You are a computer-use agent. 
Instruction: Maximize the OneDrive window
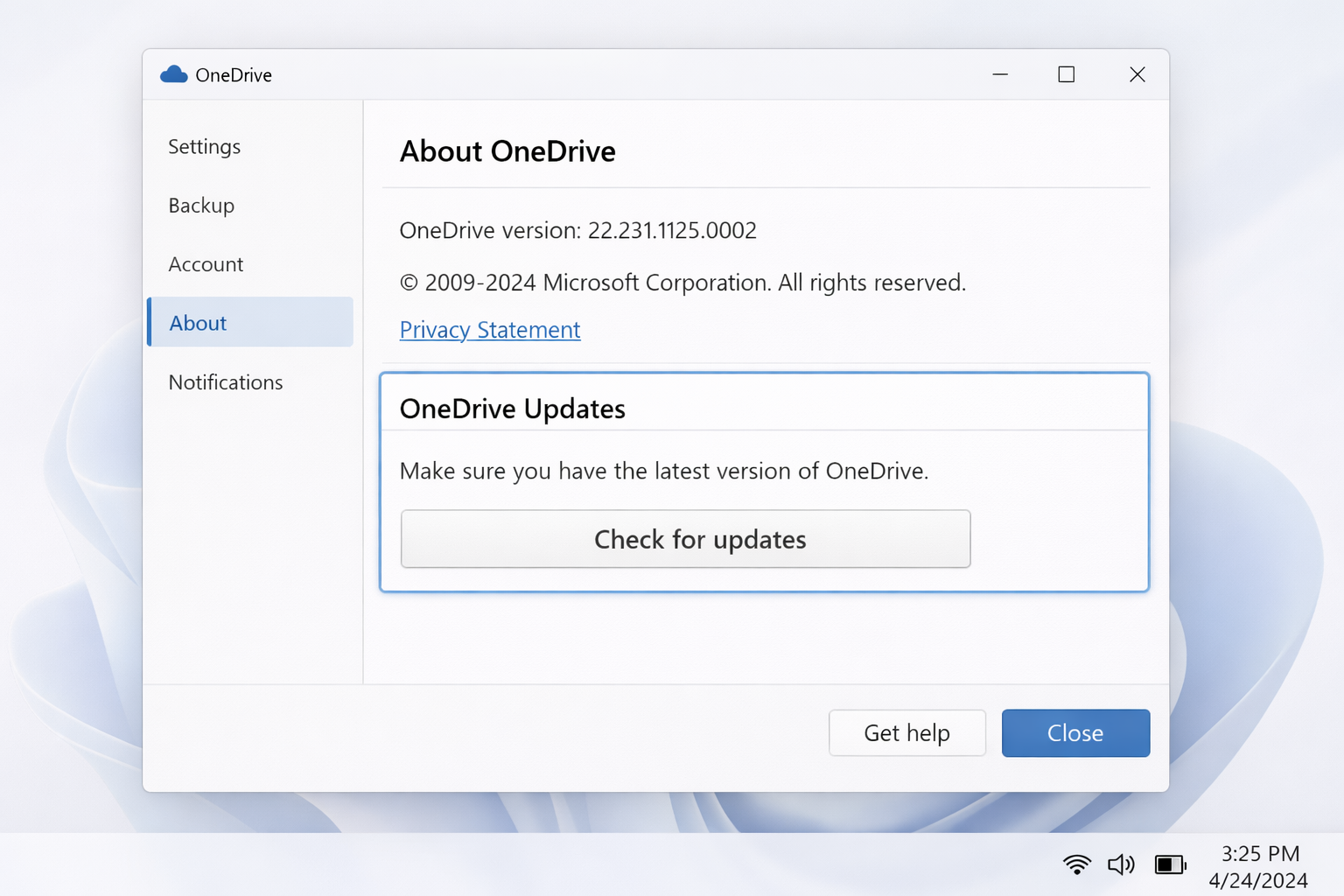tap(1066, 74)
